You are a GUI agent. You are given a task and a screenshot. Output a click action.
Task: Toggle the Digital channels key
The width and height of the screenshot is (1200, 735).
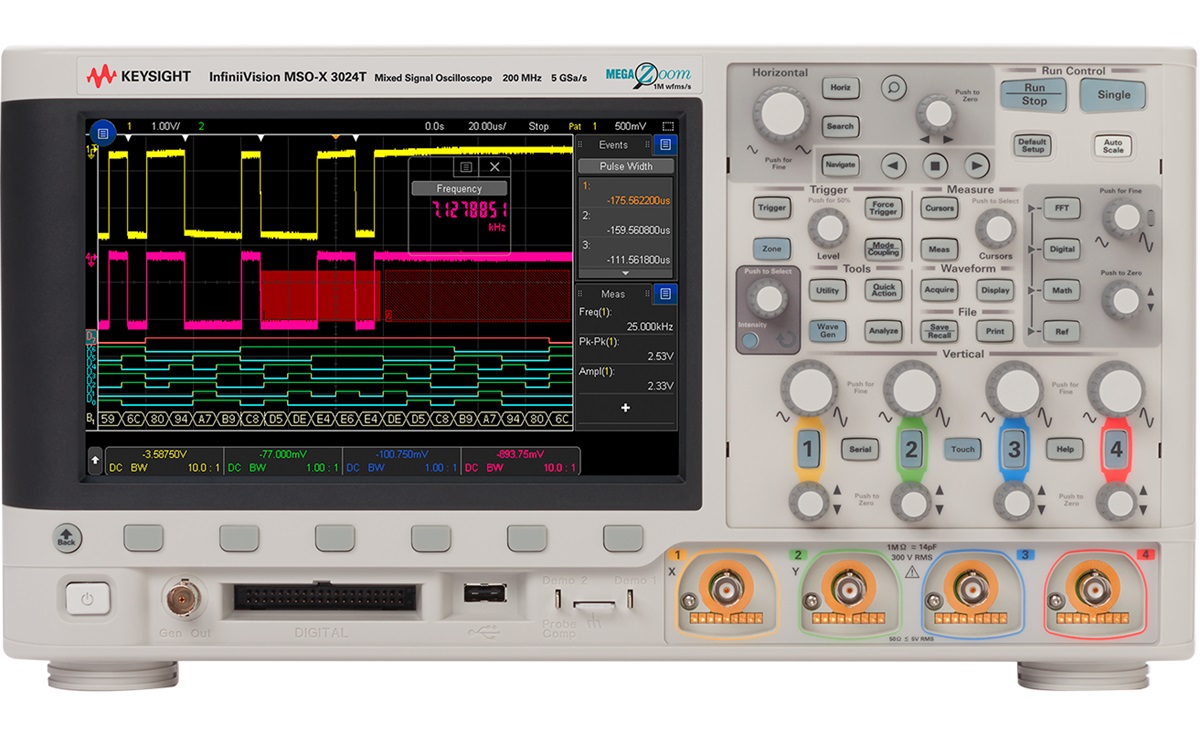(x=1061, y=249)
